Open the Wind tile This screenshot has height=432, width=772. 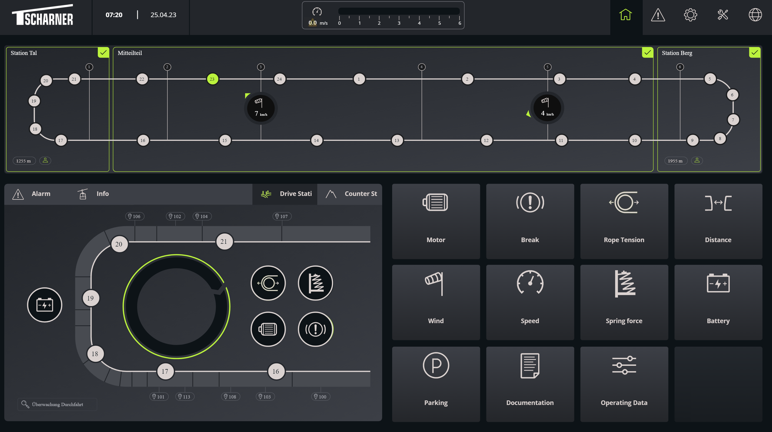coord(435,301)
